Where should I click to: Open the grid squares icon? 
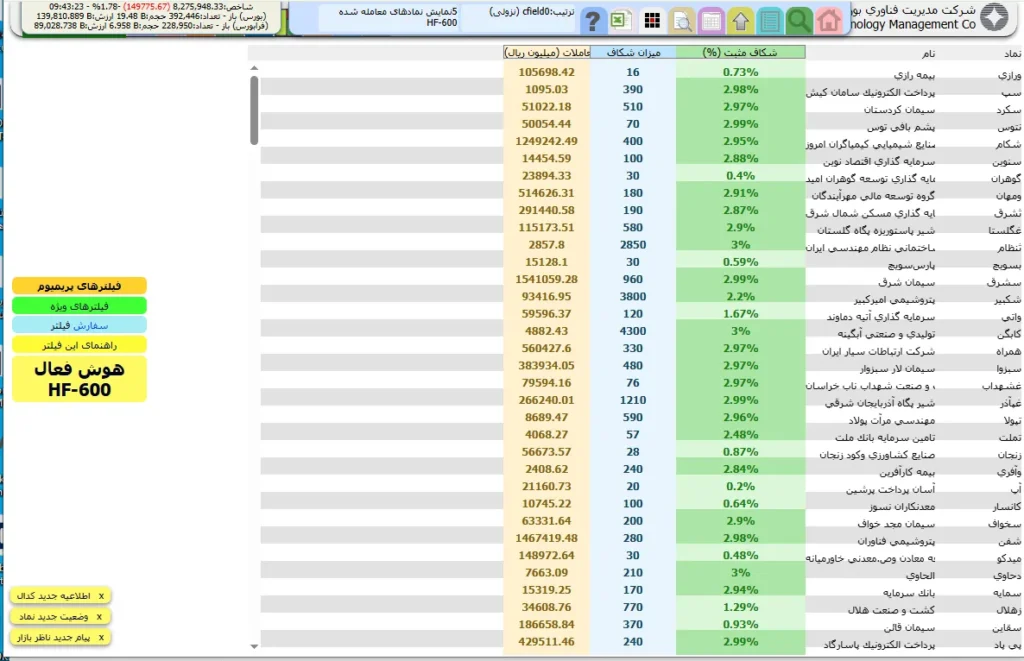point(652,20)
